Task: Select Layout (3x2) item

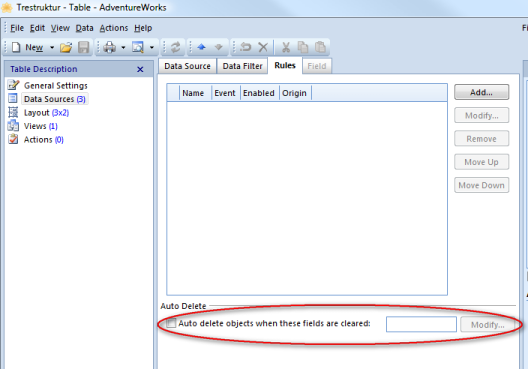Action: (x=46, y=112)
